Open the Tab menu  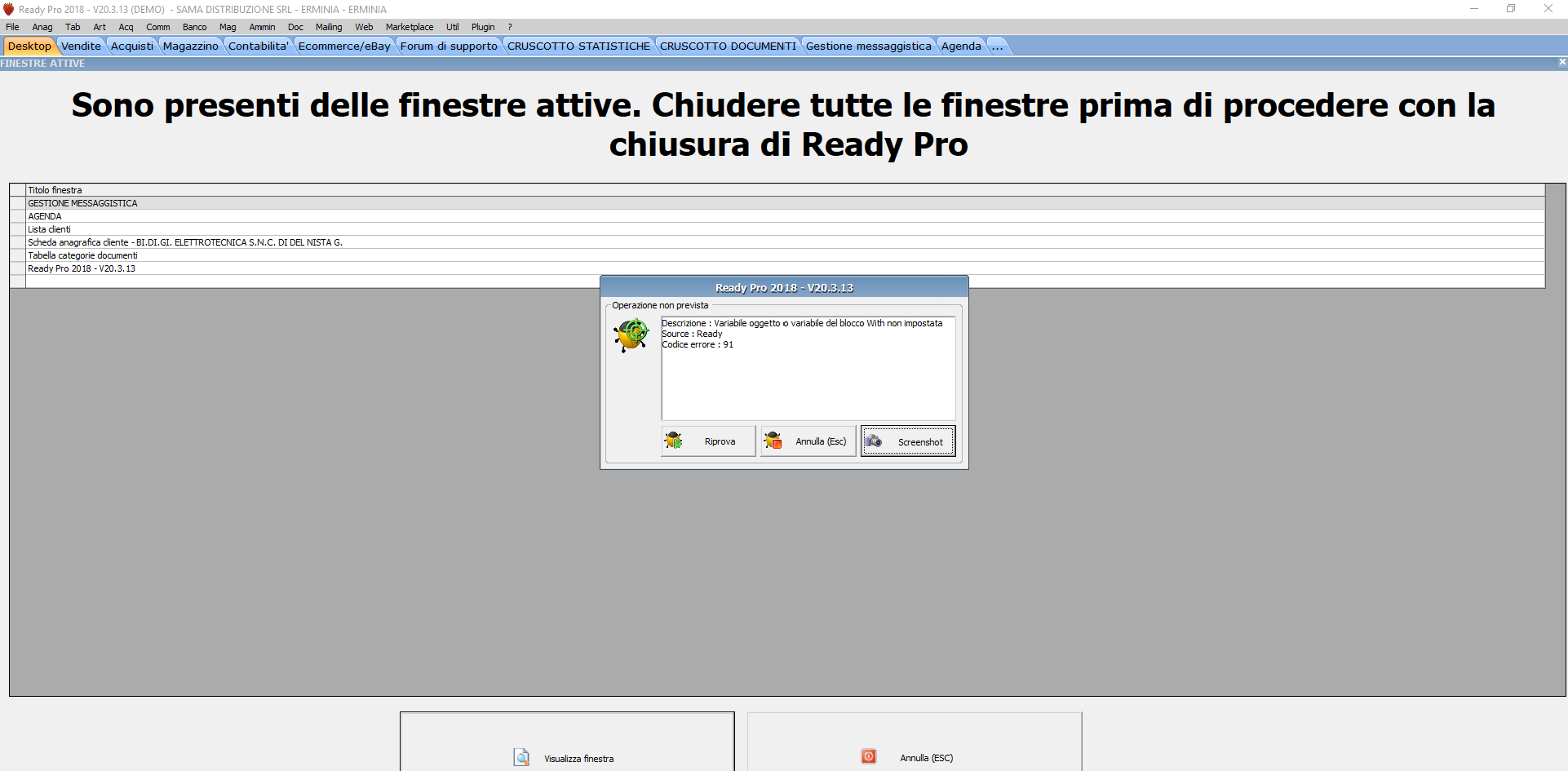pyautogui.click(x=73, y=27)
